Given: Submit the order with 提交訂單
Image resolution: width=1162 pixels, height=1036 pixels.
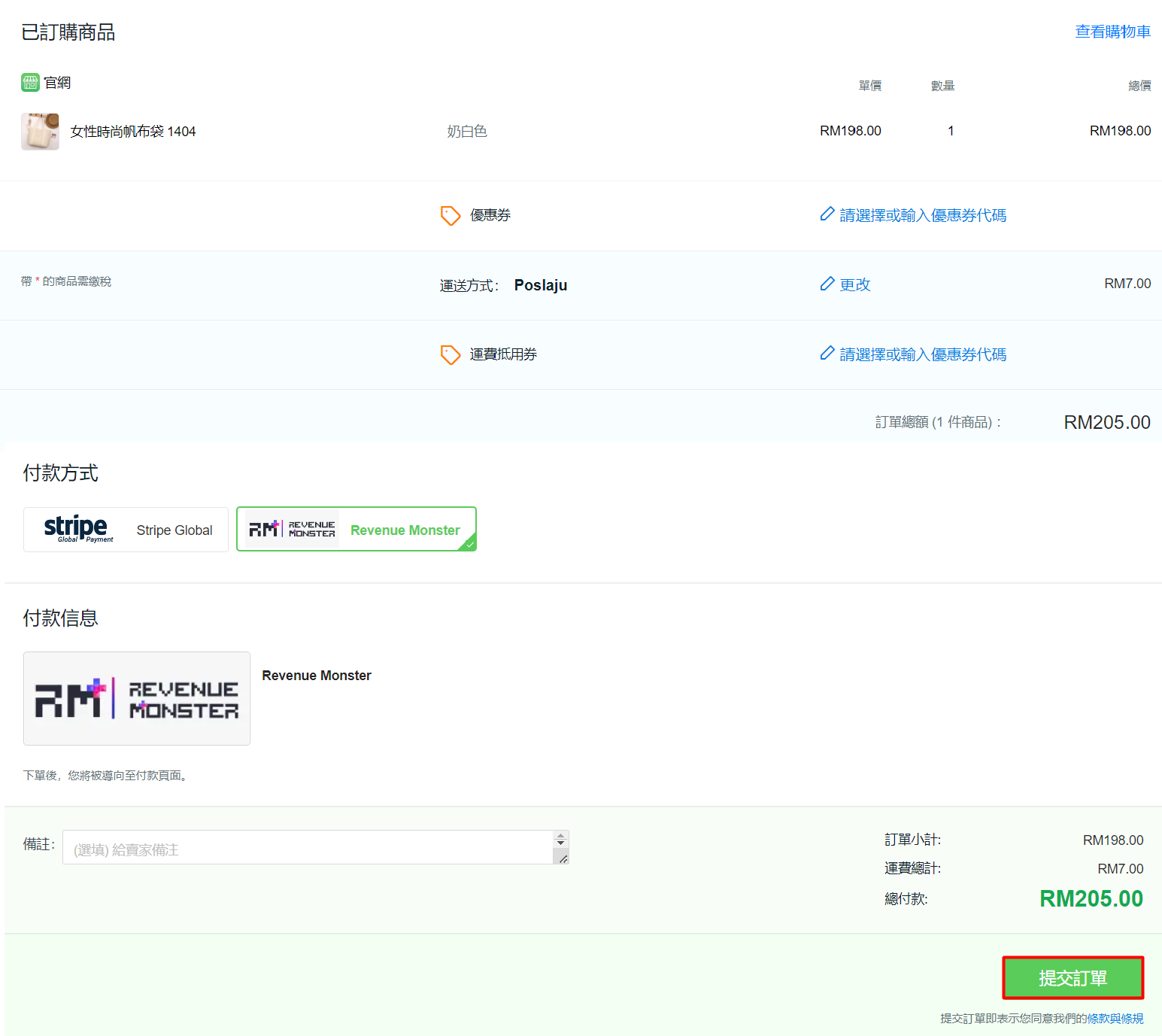Looking at the screenshot, I should pyautogui.click(x=1073, y=978).
